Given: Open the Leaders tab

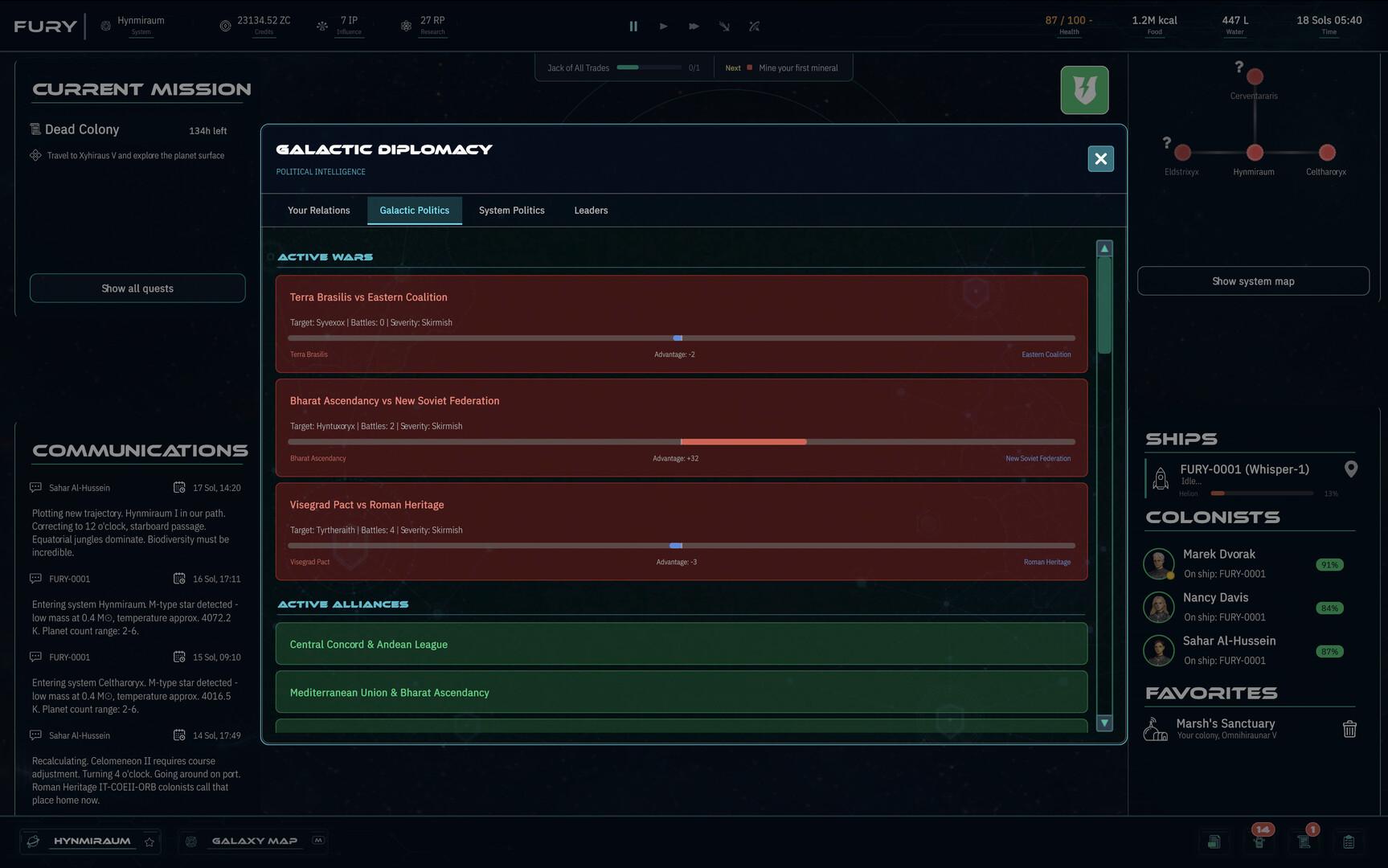Looking at the screenshot, I should click(x=591, y=211).
